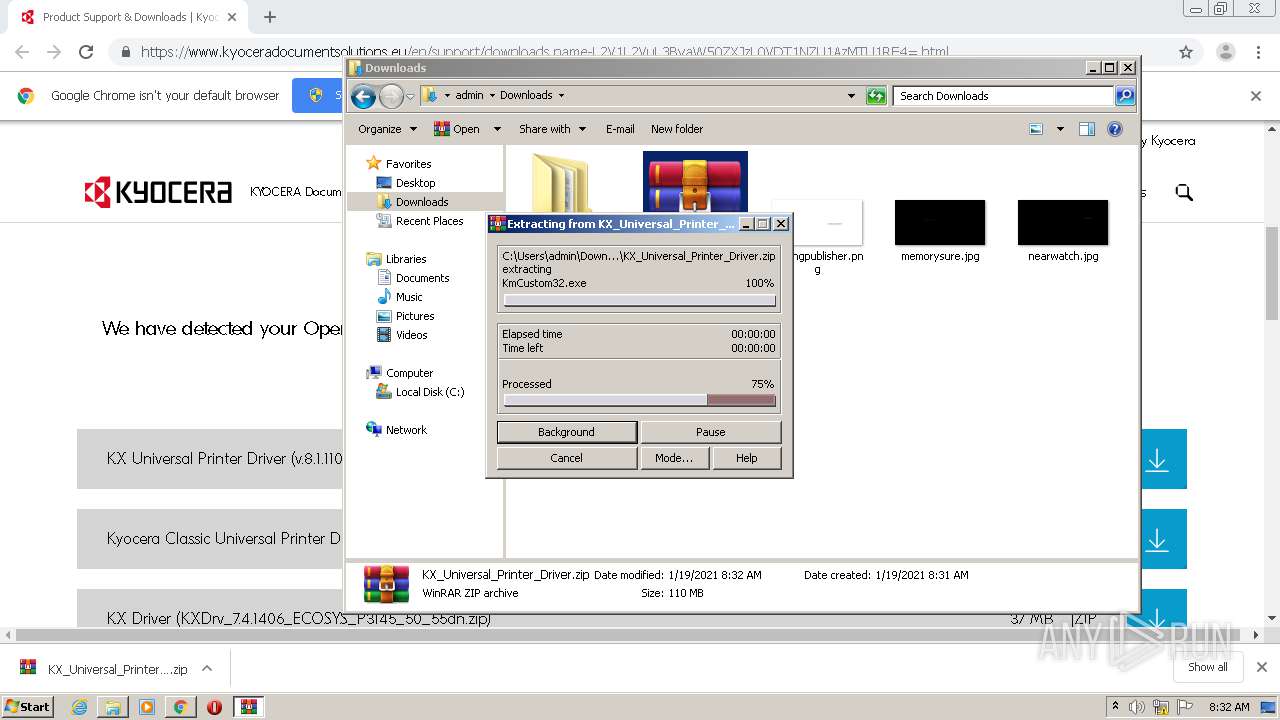The width and height of the screenshot is (1280, 720).
Task: Click the search magnifier in Downloads window
Action: point(1125,96)
